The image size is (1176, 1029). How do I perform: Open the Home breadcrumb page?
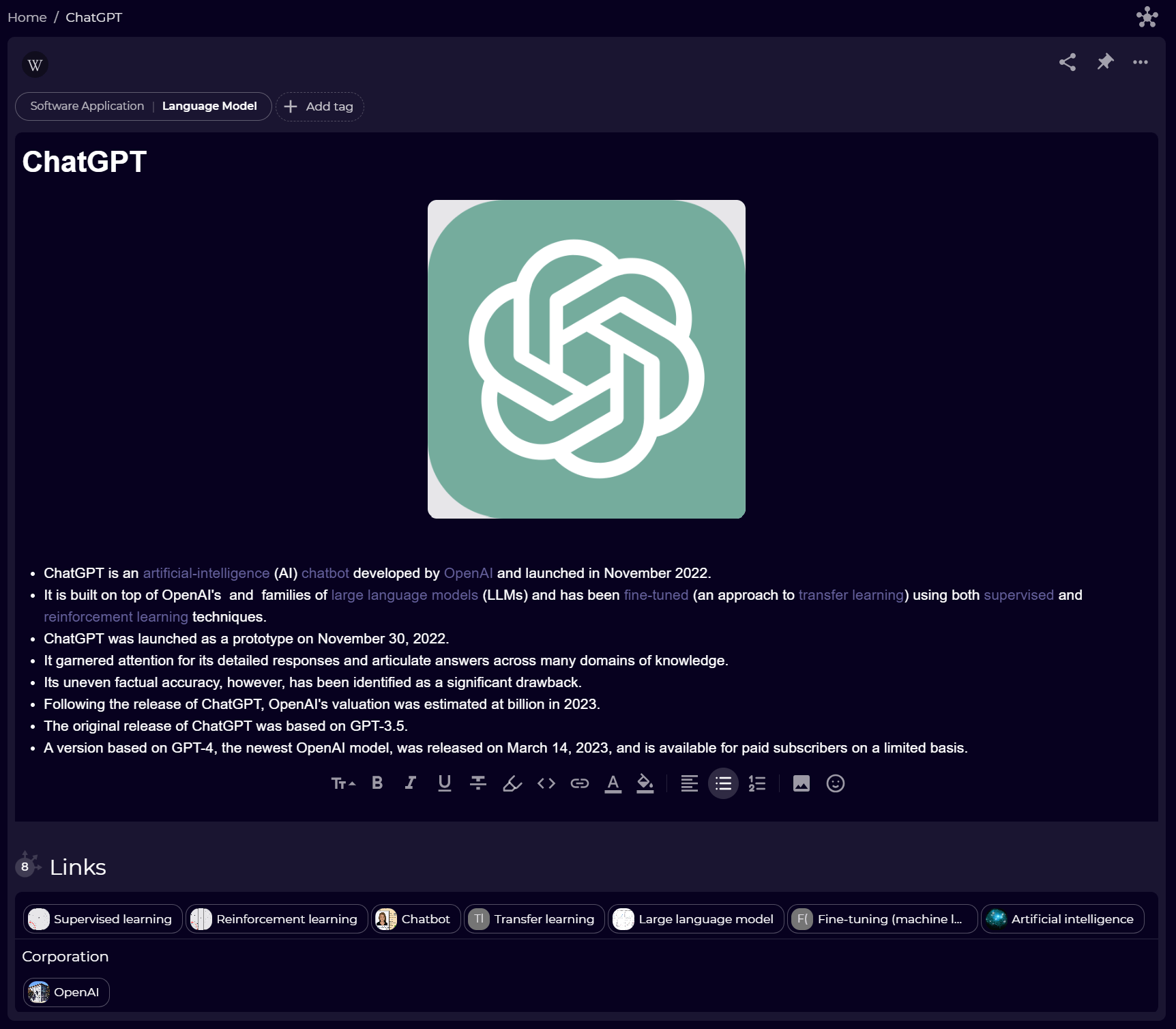click(x=27, y=17)
